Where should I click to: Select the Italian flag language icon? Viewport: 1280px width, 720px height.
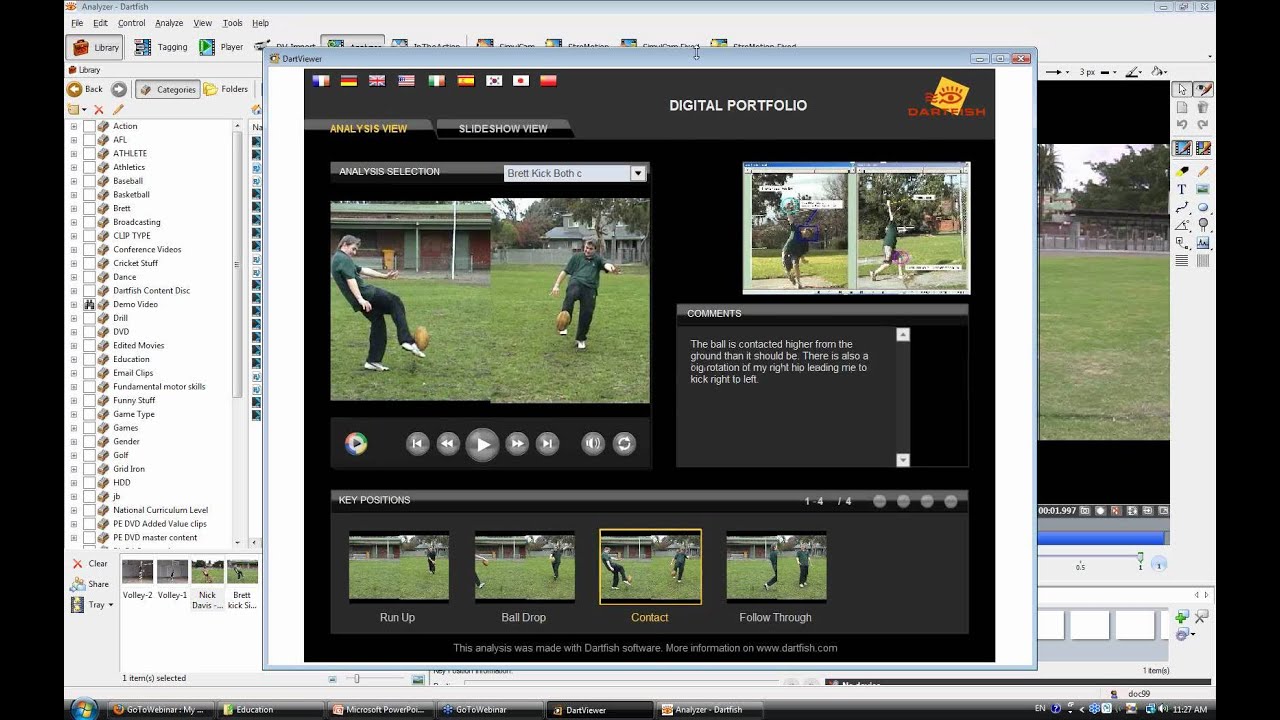436,81
